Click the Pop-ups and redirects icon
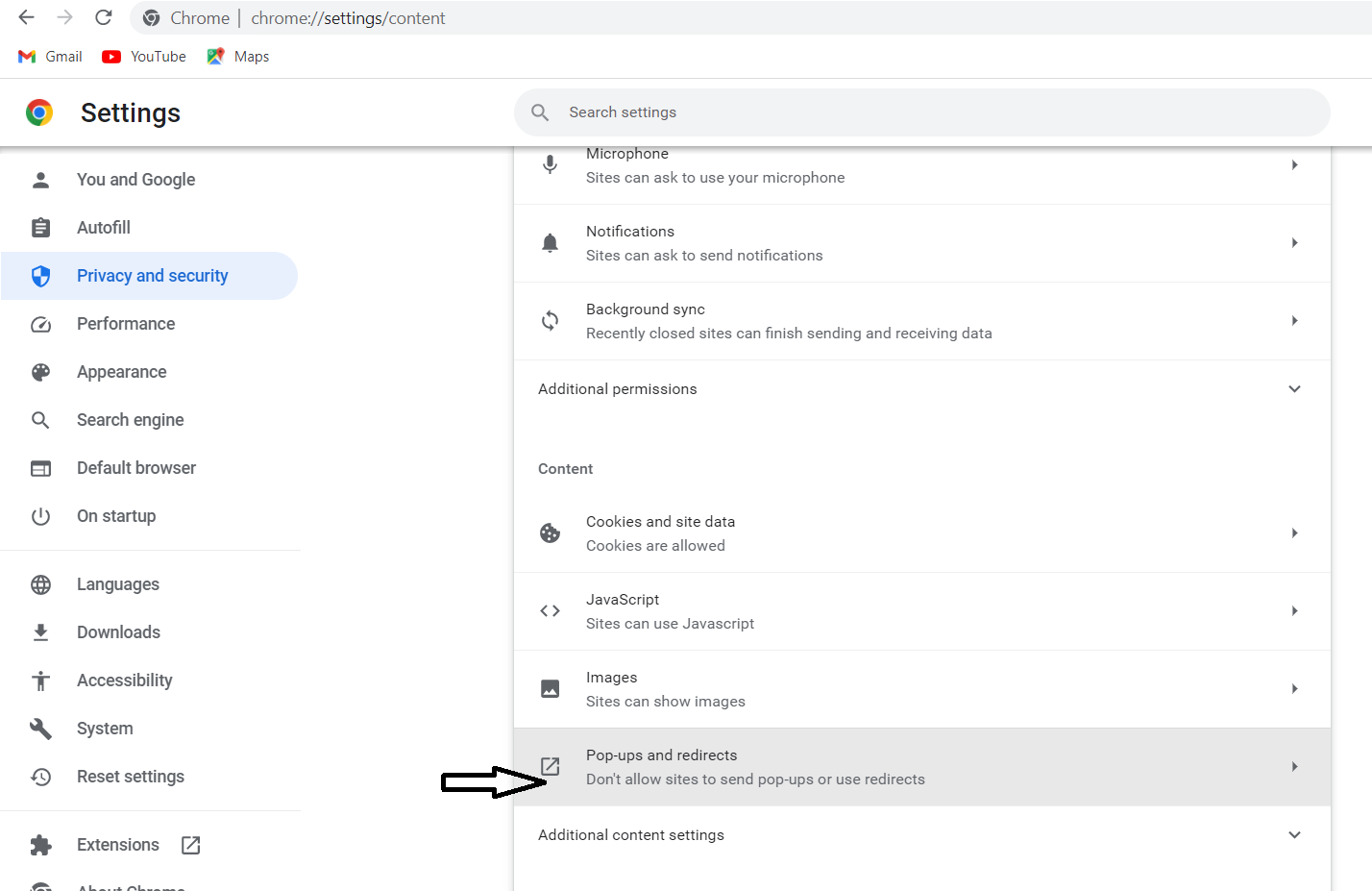This screenshot has height=891, width=1372. pyautogui.click(x=551, y=766)
